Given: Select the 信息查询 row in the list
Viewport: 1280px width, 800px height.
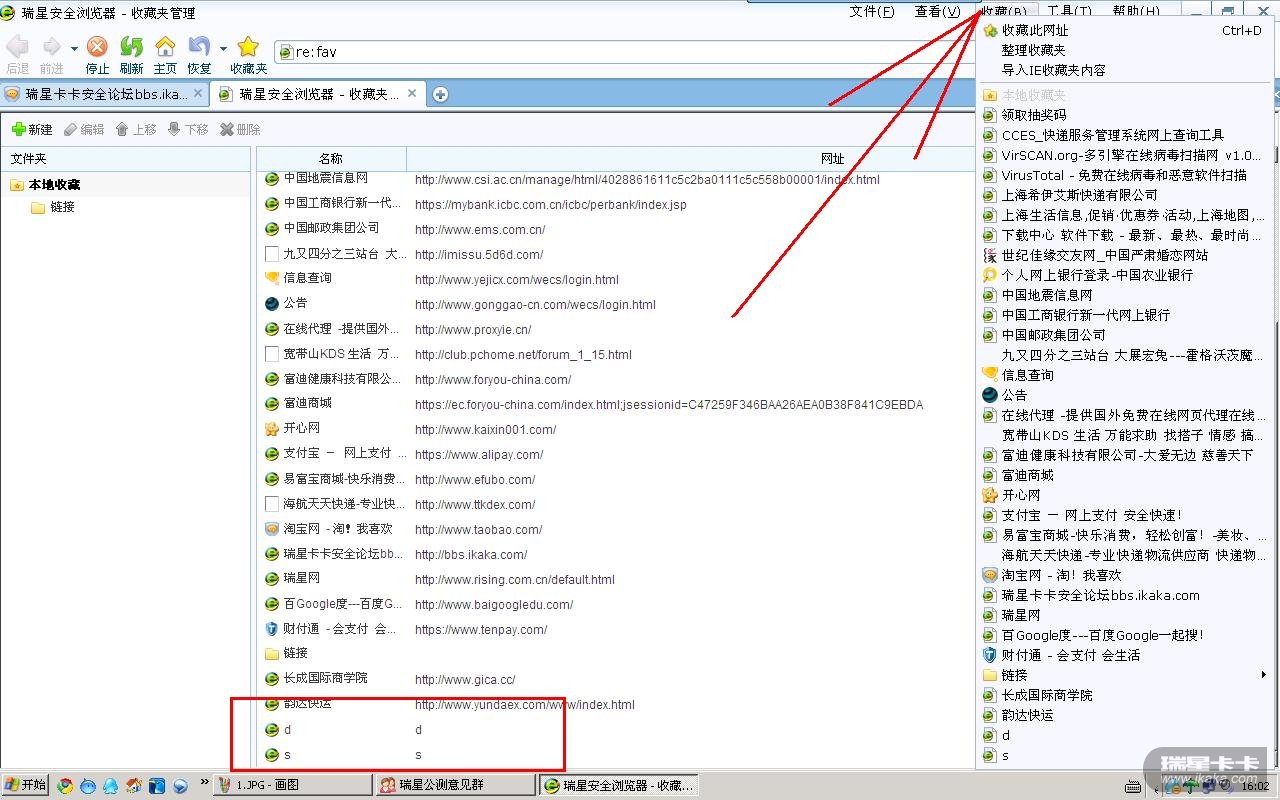Looking at the screenshot, I should [x=616, y=279].
